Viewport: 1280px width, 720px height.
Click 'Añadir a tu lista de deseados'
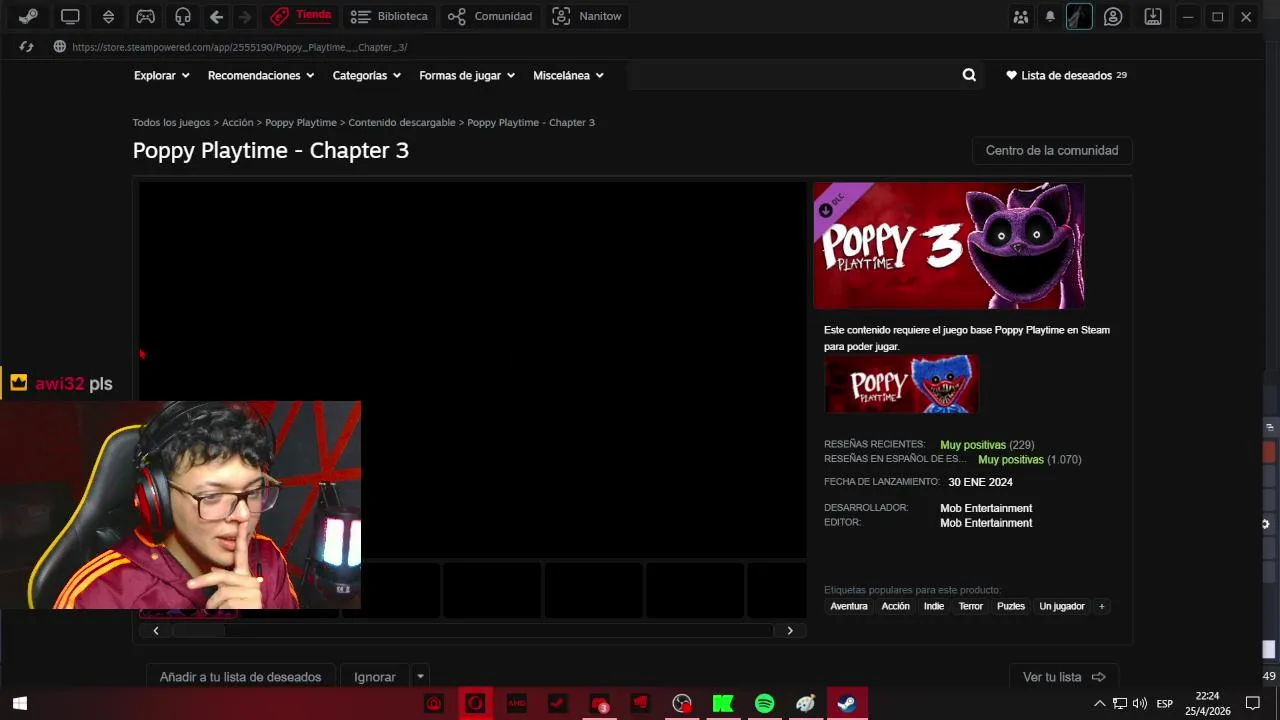(x=240, y=677)
